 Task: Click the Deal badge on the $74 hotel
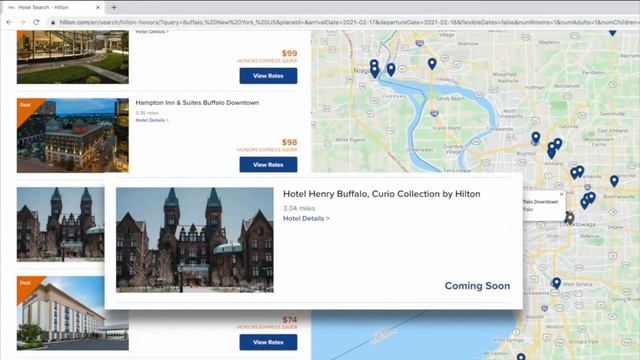(25, 283)
